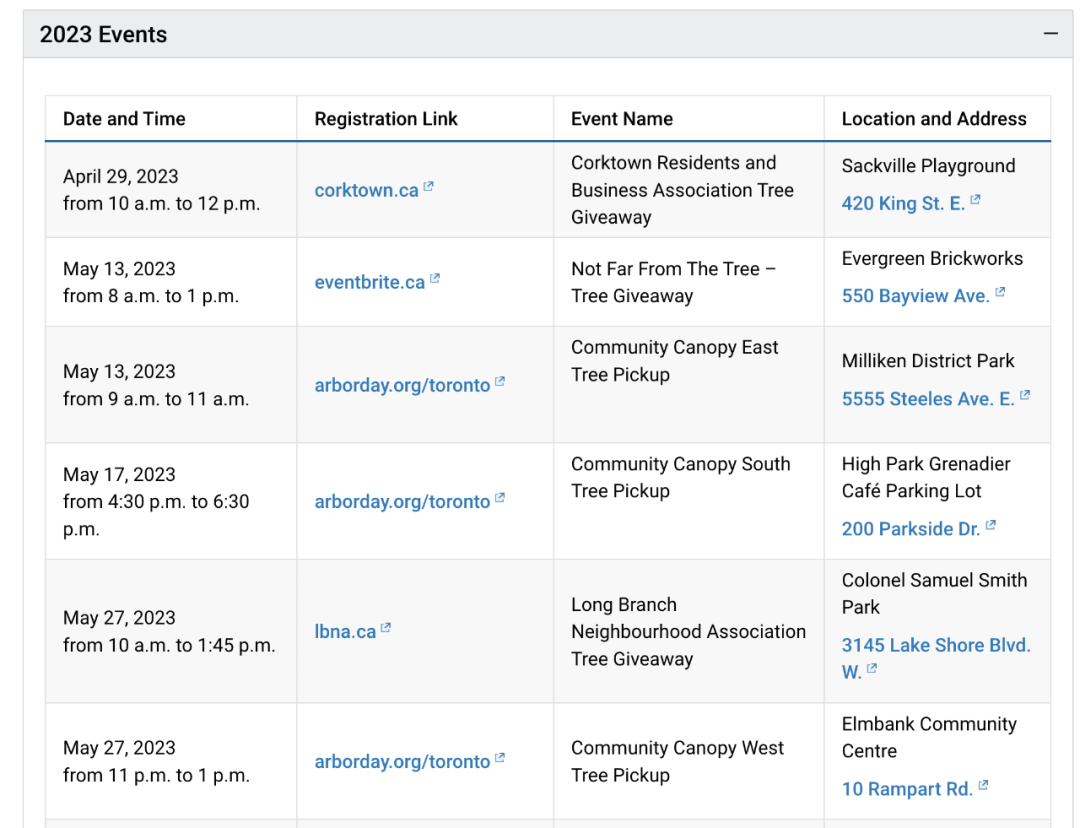Open the 550 Bayview Ave. address link

pyautogui.click(x=915, y=296)
